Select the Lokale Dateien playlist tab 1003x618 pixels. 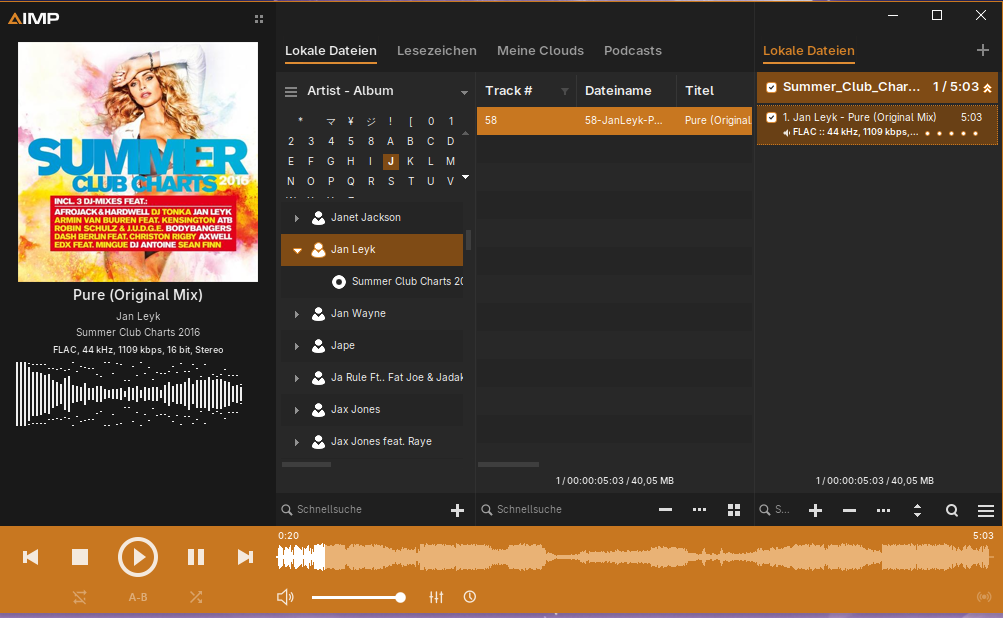click(809, 51)
